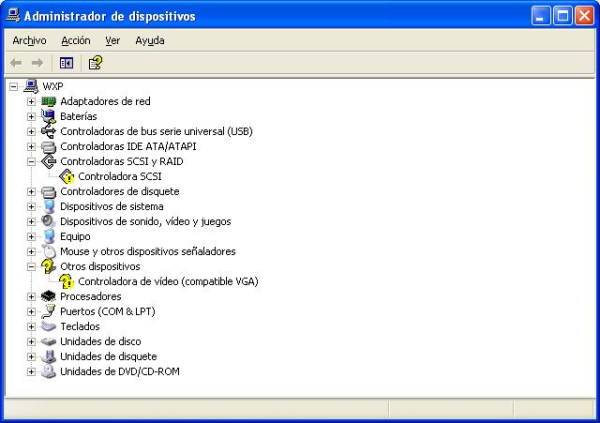600x423 pixels.
Task: Expand the Procesadores node
Action: 31,296
